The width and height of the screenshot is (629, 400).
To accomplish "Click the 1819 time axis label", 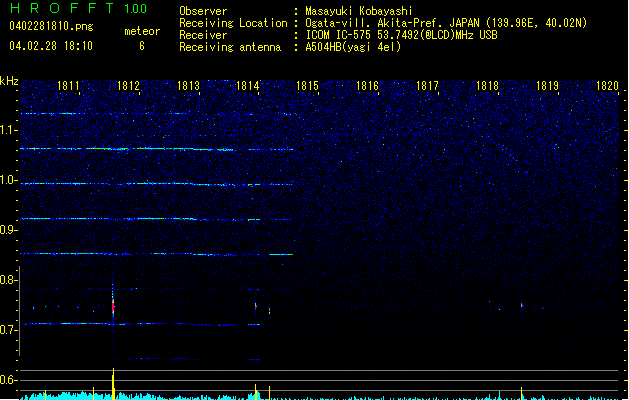I will (547, 86).
